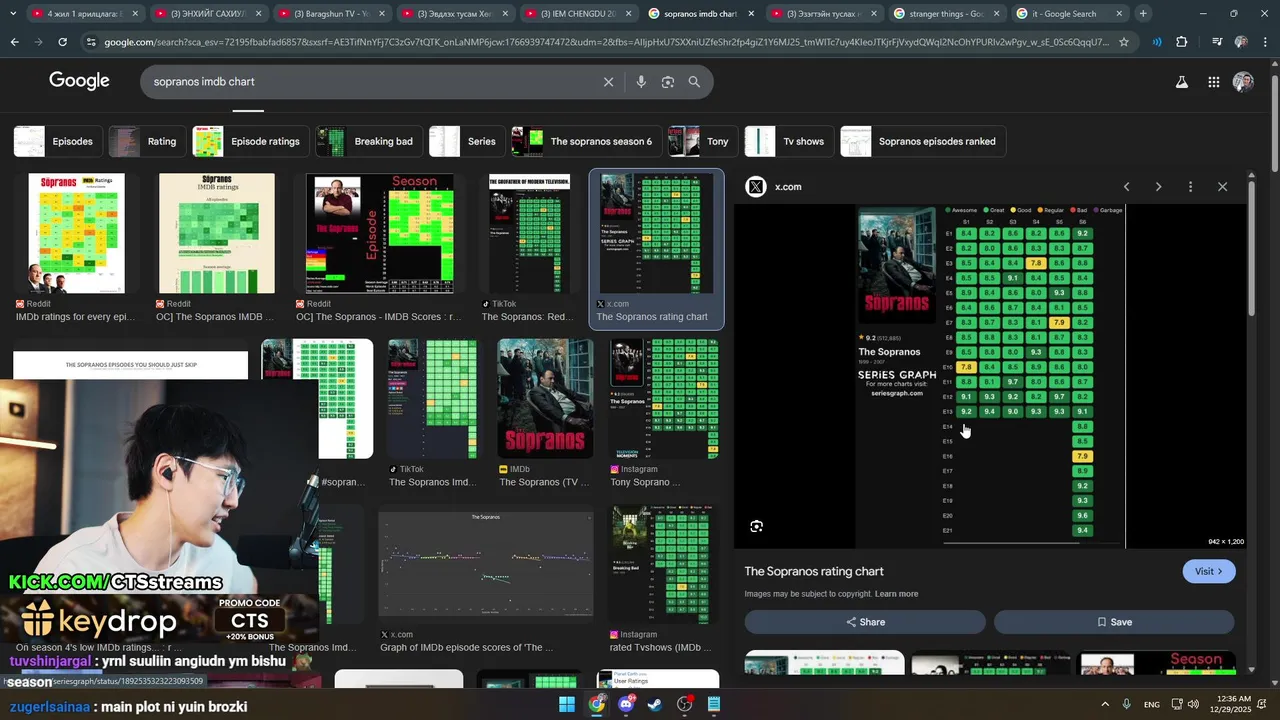
Task: Filter by Tv shows chip
Action: [789, 141]
